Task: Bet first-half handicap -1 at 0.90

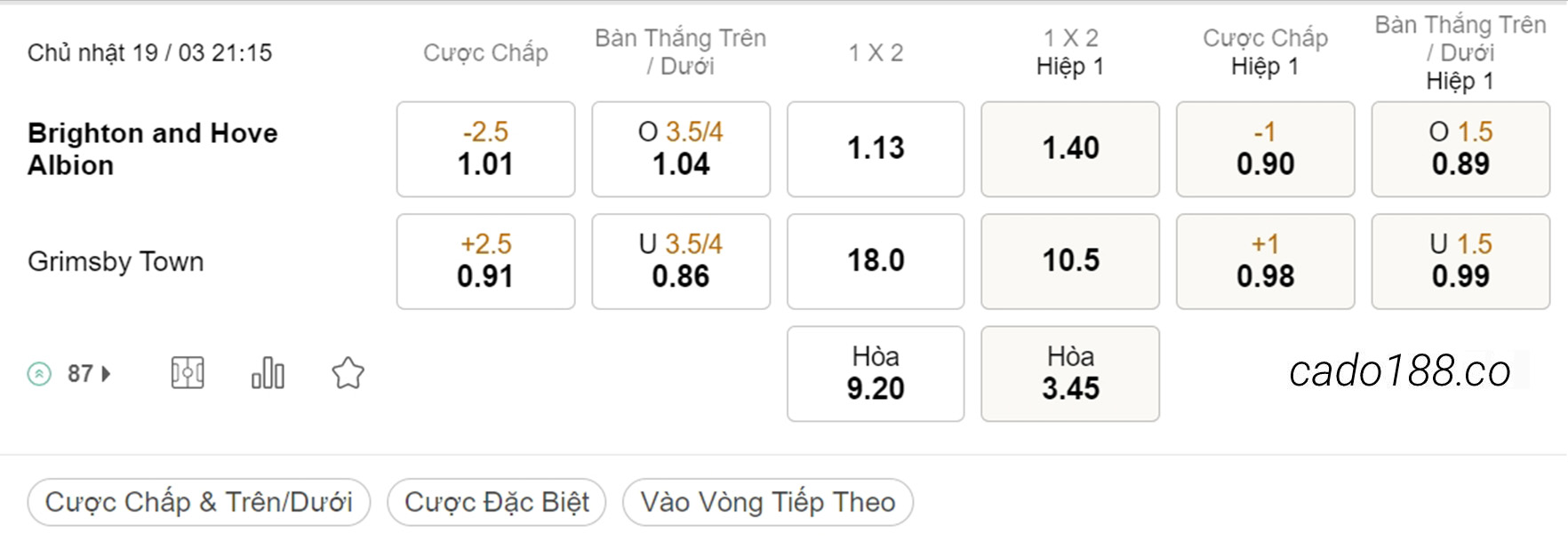Action: pyautogui.click(x=1266, y=149)
